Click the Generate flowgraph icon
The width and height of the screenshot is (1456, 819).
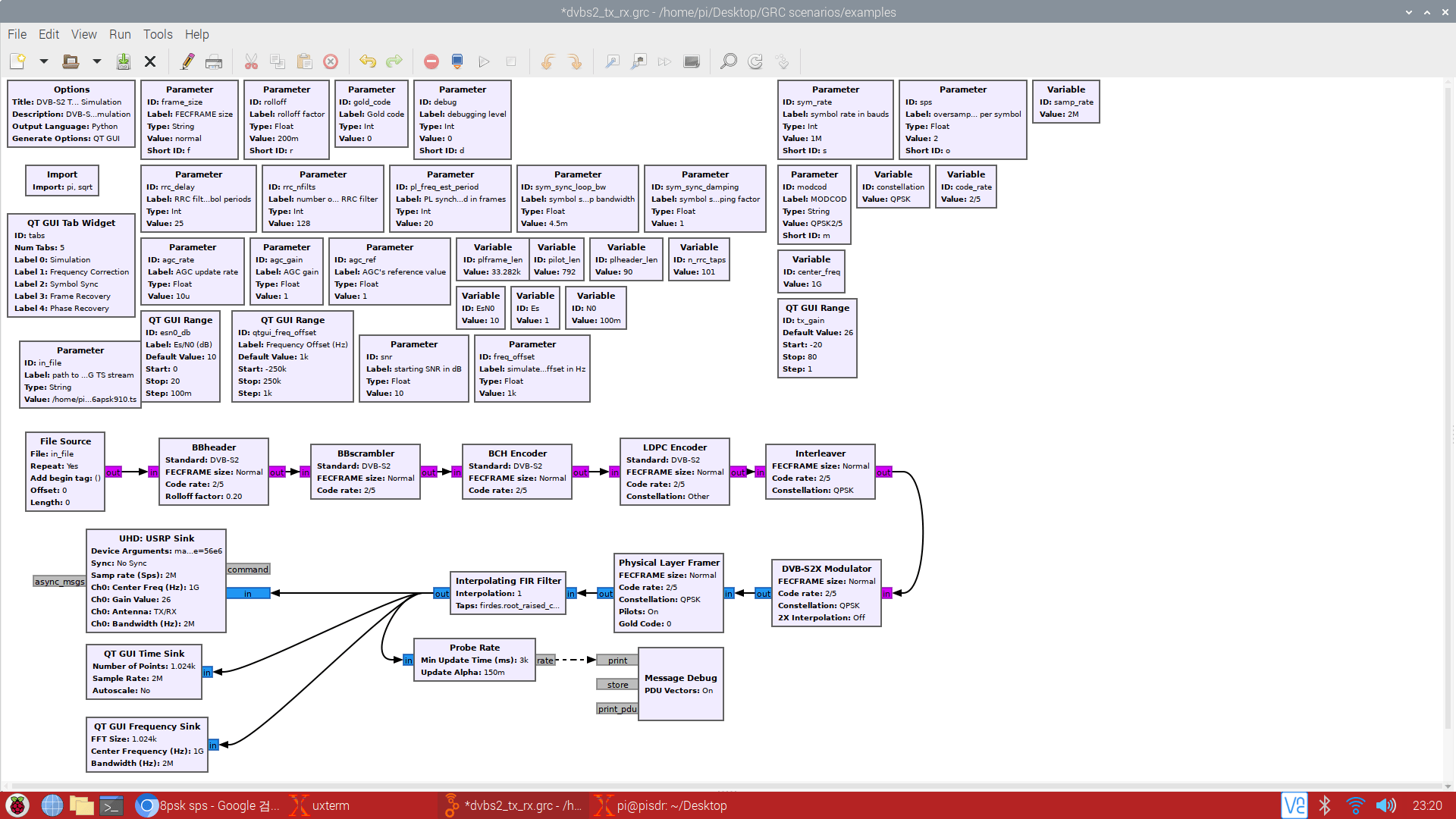tap(457, 61)
